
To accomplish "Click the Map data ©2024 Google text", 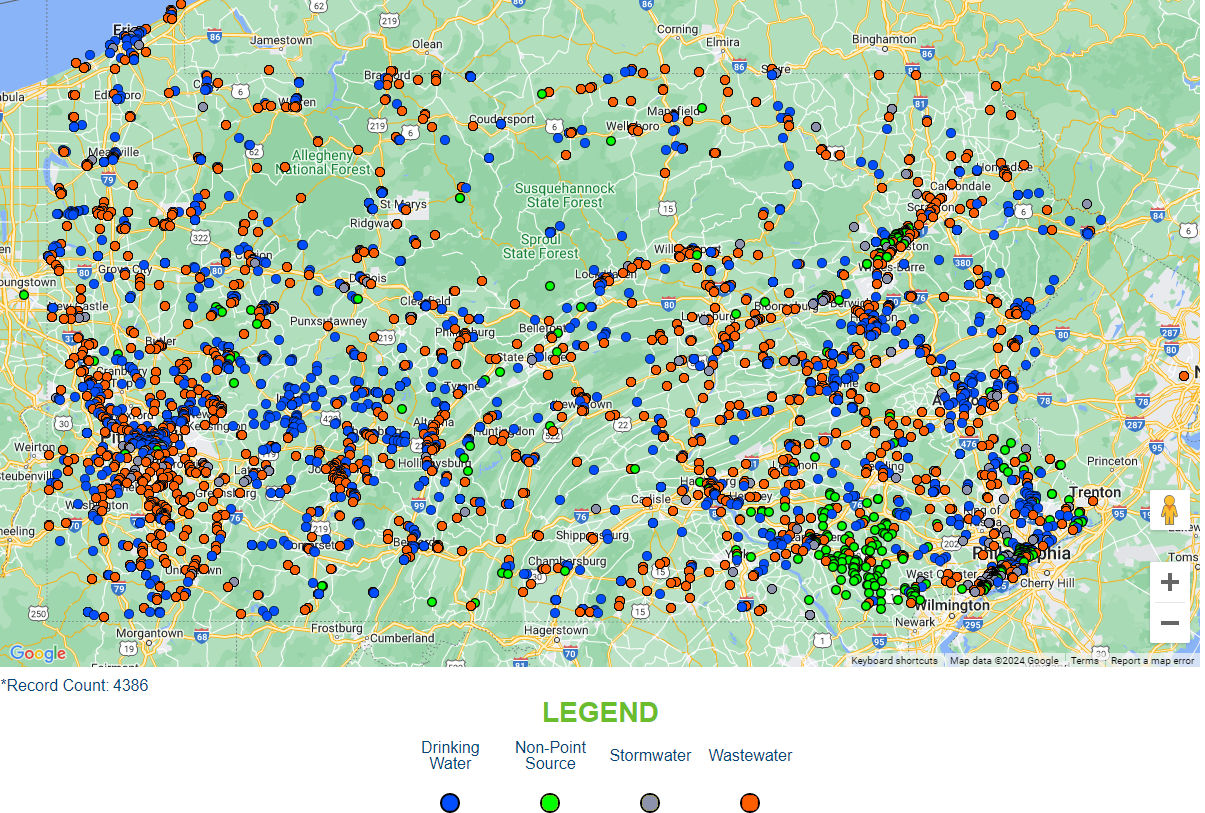I will (1004, 661).
